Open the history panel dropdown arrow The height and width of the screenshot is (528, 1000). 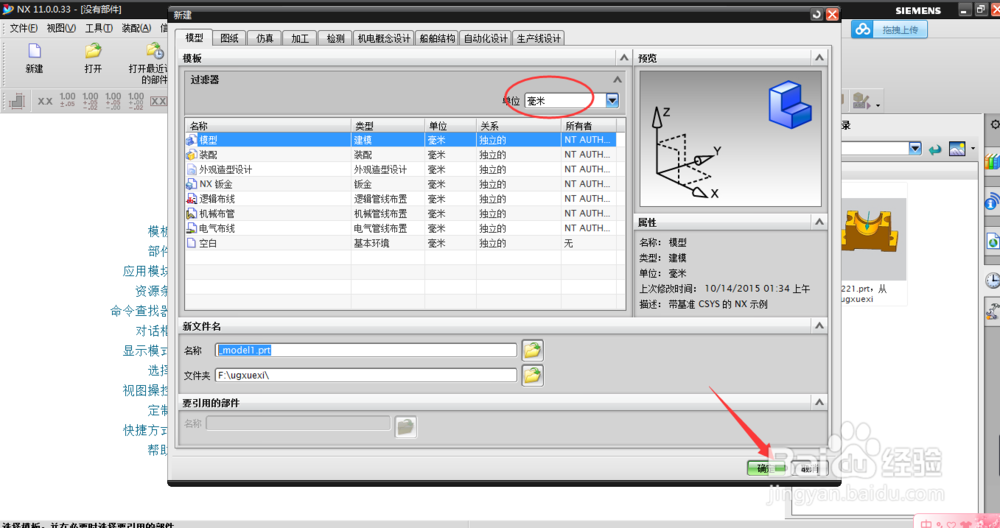pyautogui.click(x=915, y=149)
